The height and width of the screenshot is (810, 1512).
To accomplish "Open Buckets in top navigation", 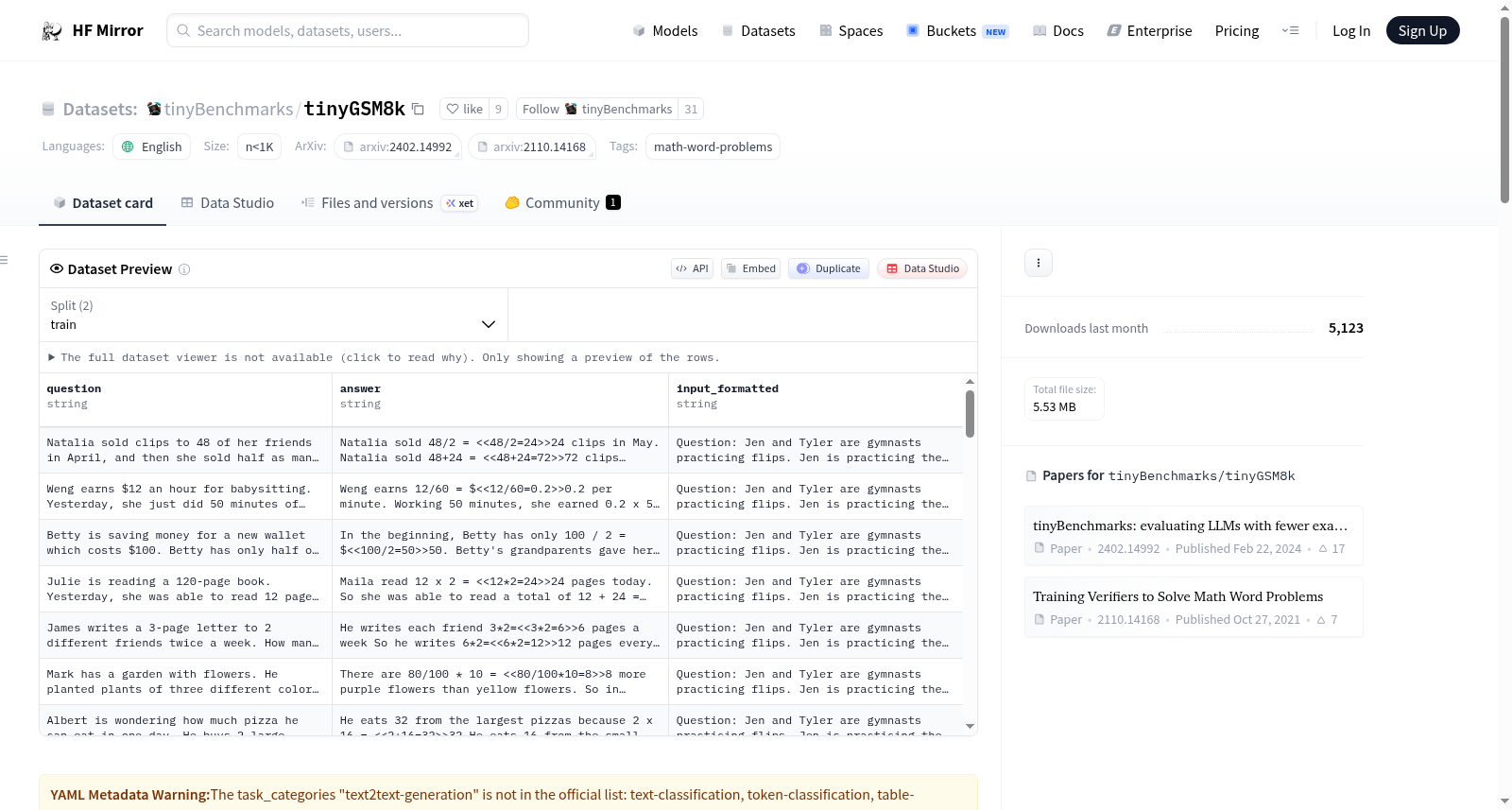I will tap(957, 30).
